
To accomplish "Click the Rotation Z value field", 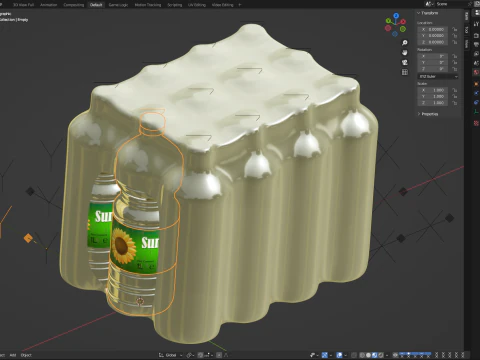I will [x=433, y=69].
